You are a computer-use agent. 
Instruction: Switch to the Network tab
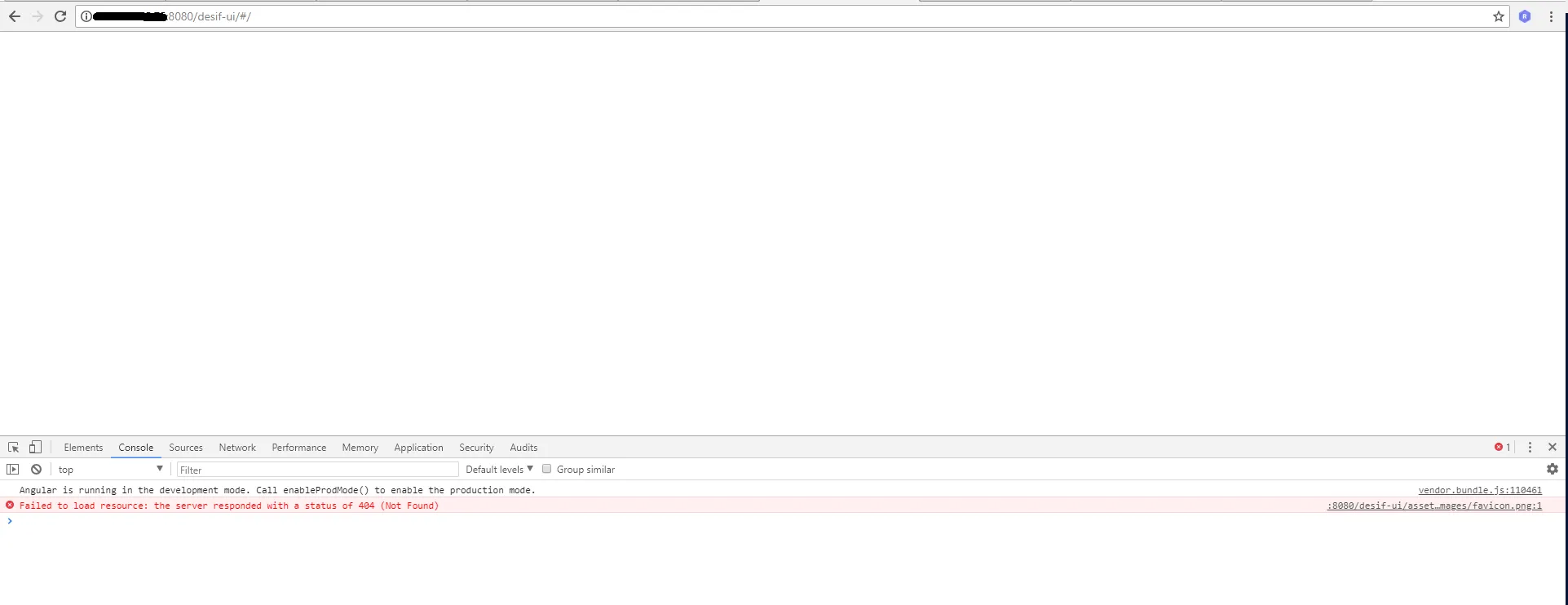pyautogui.click(x=237, y=448)
